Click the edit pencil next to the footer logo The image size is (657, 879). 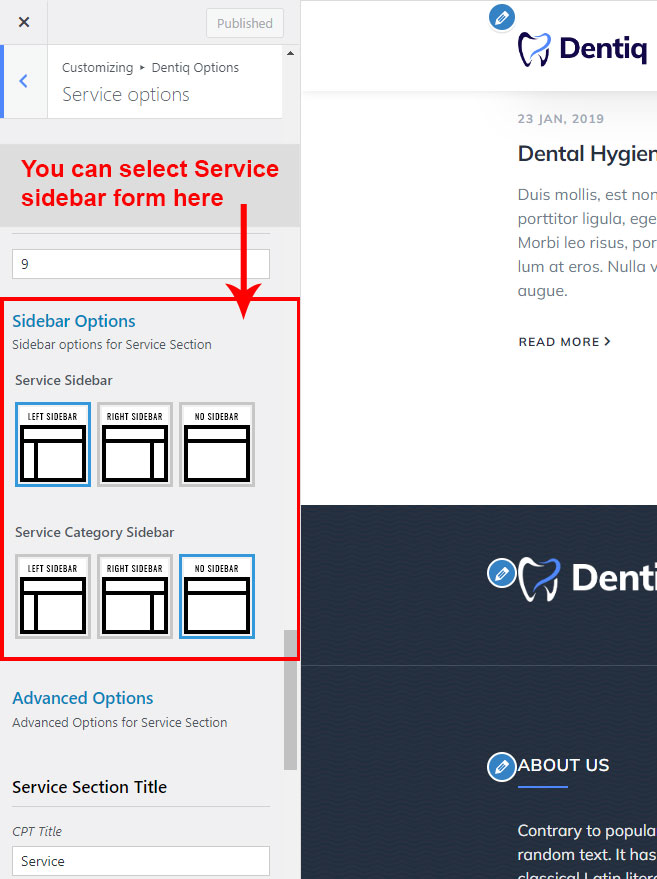501,573
